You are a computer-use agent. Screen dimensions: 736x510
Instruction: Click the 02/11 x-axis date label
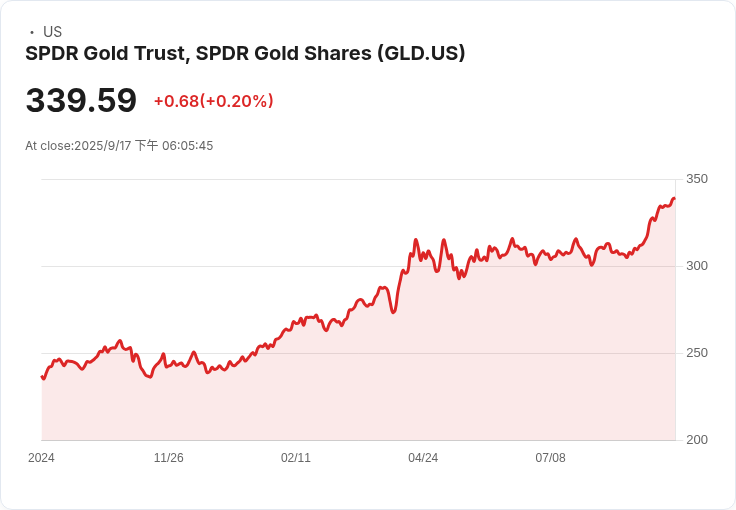point(296,458)
